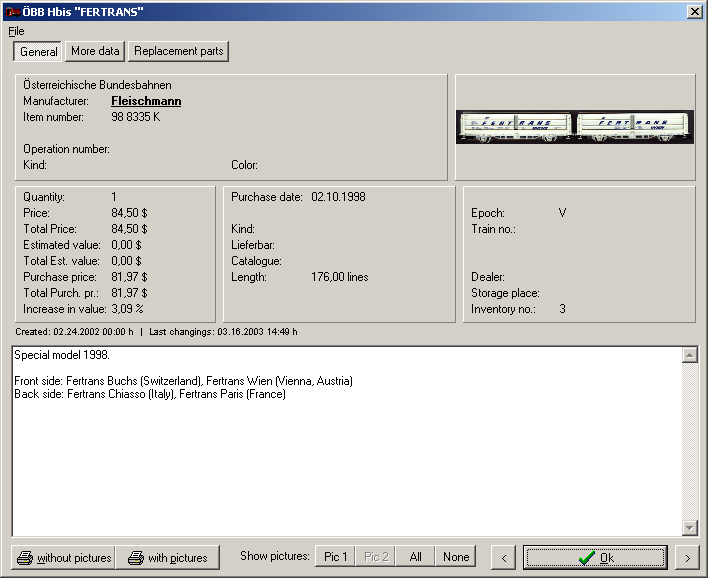
Task: Click the Front side Fertrans Buchs line
Action: point(183,381)
